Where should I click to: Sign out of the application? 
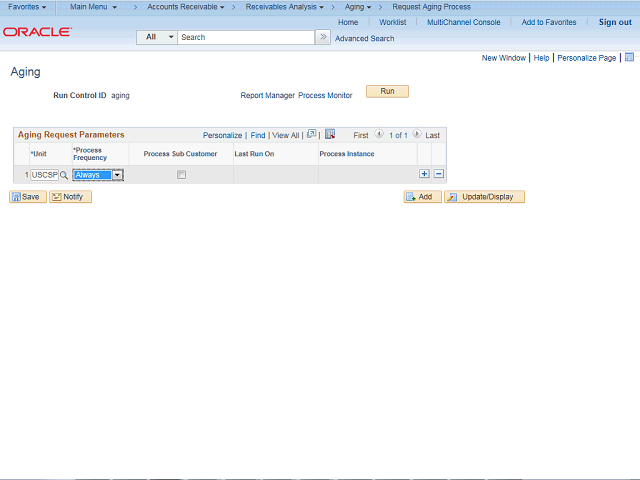tap(615, 22)
